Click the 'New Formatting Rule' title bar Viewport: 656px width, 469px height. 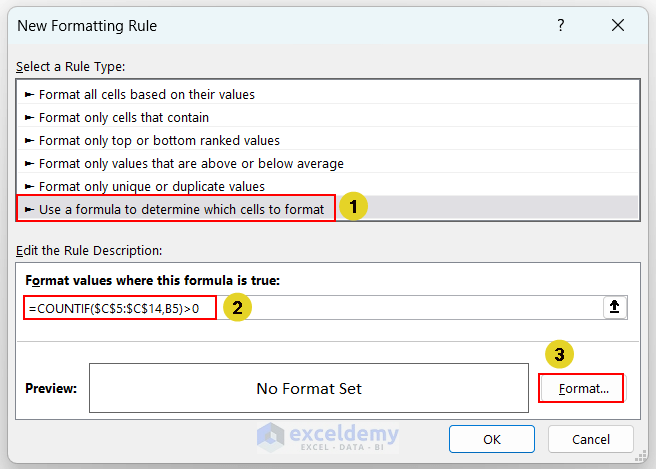coord(250,25)
